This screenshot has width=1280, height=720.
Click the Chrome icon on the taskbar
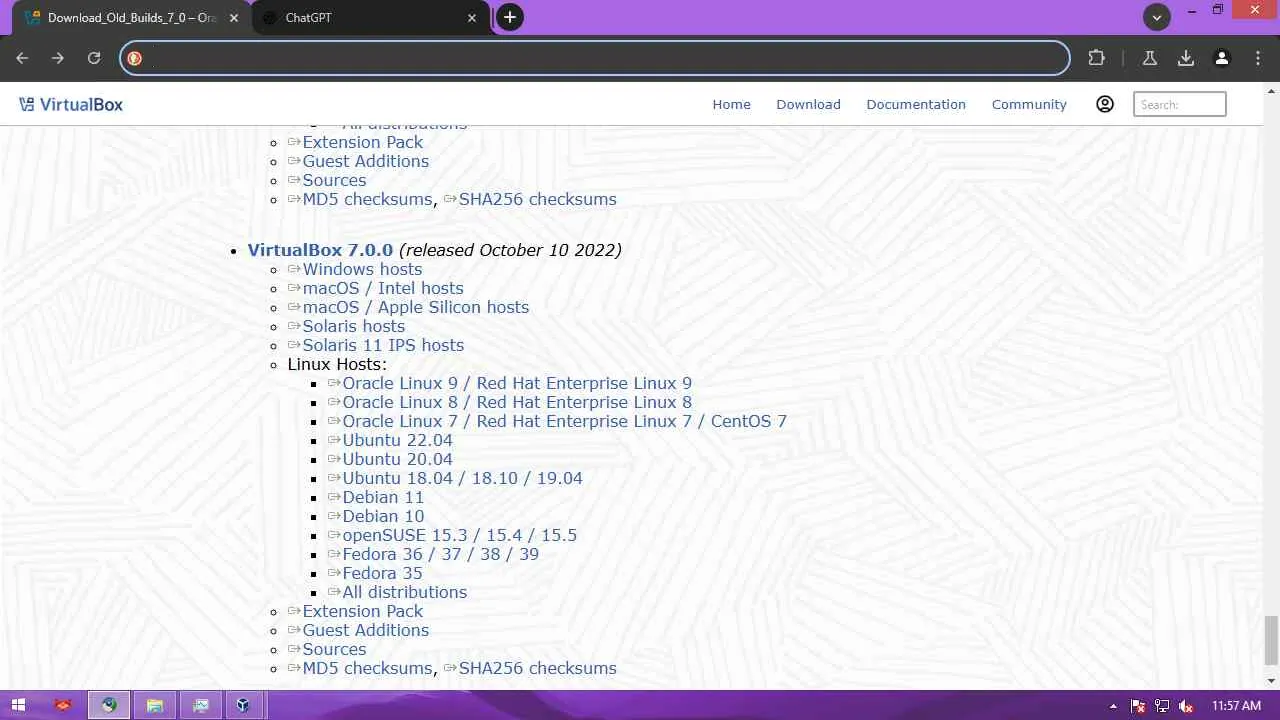click(109, 705)
